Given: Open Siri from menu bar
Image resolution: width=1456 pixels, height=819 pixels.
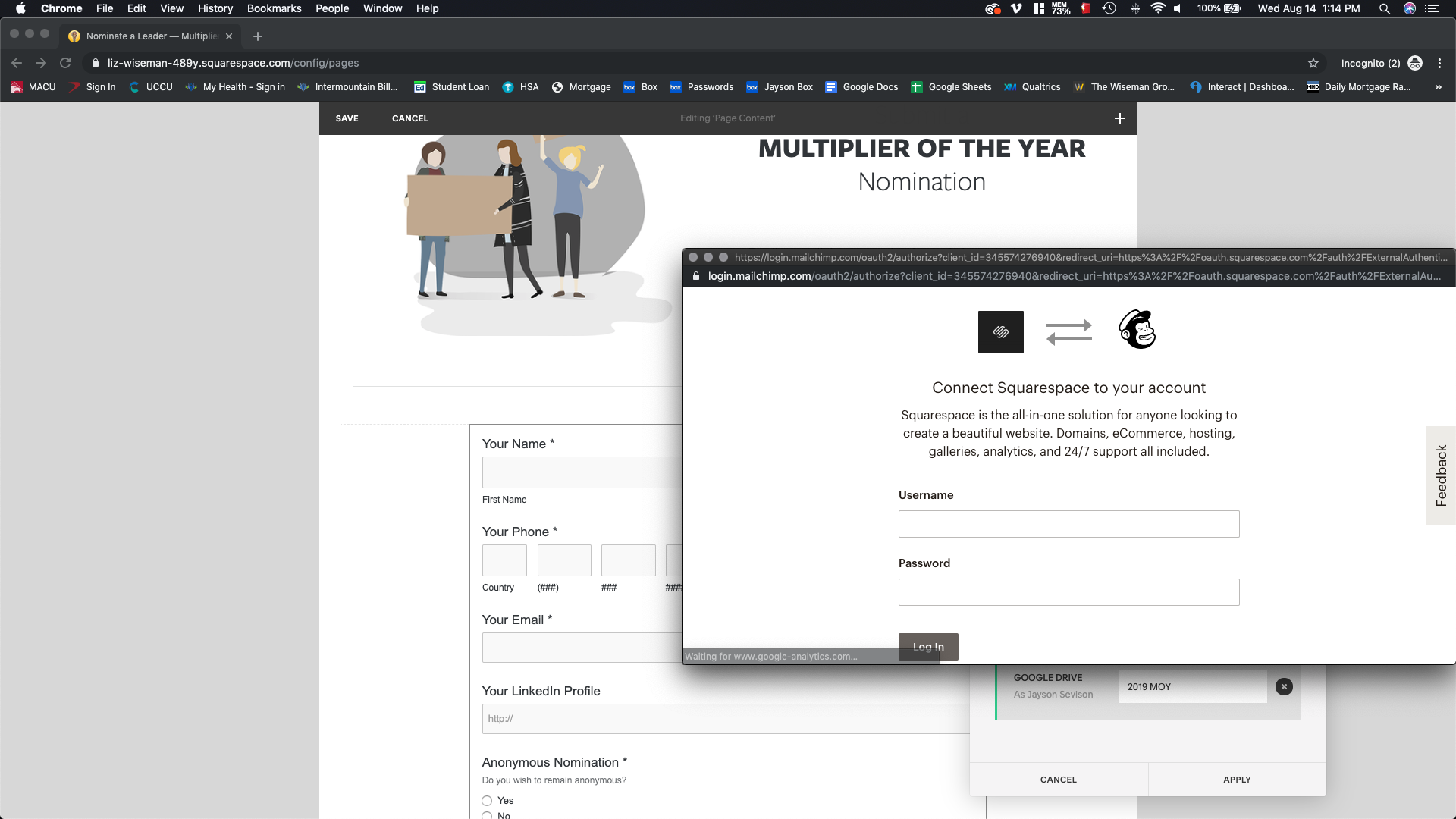Looking at the screenshot, I should point(1410,8).
